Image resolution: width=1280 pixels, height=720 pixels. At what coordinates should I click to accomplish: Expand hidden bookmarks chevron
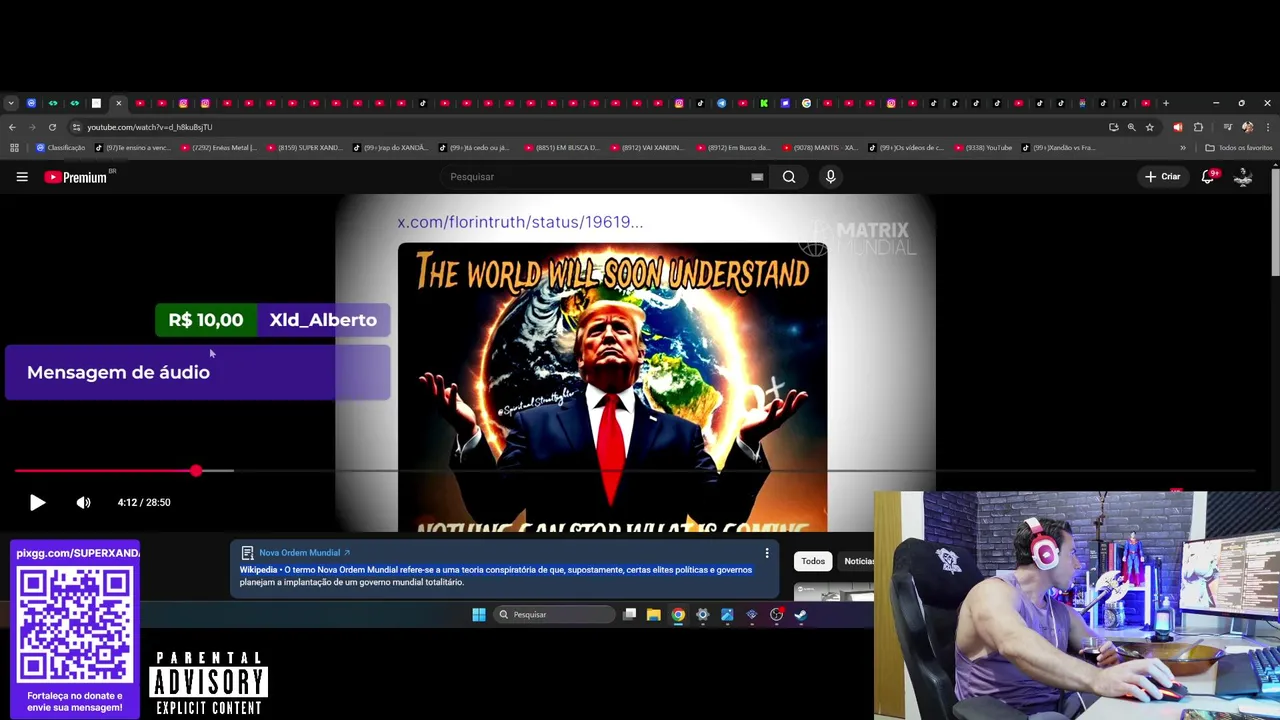pos(1183,148)
